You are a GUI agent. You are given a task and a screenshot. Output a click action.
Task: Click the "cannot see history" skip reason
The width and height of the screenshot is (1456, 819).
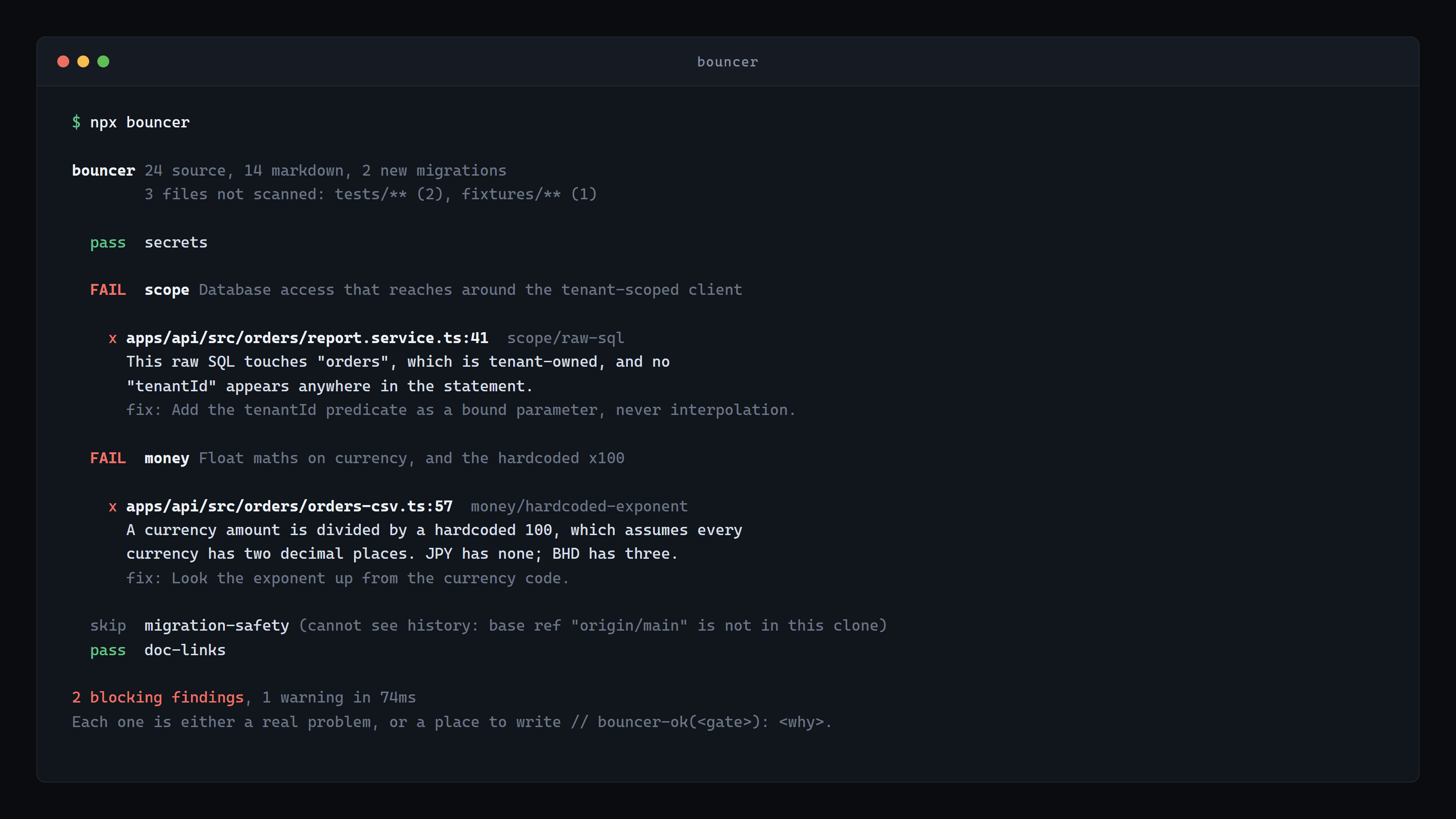tap(593, 626)
